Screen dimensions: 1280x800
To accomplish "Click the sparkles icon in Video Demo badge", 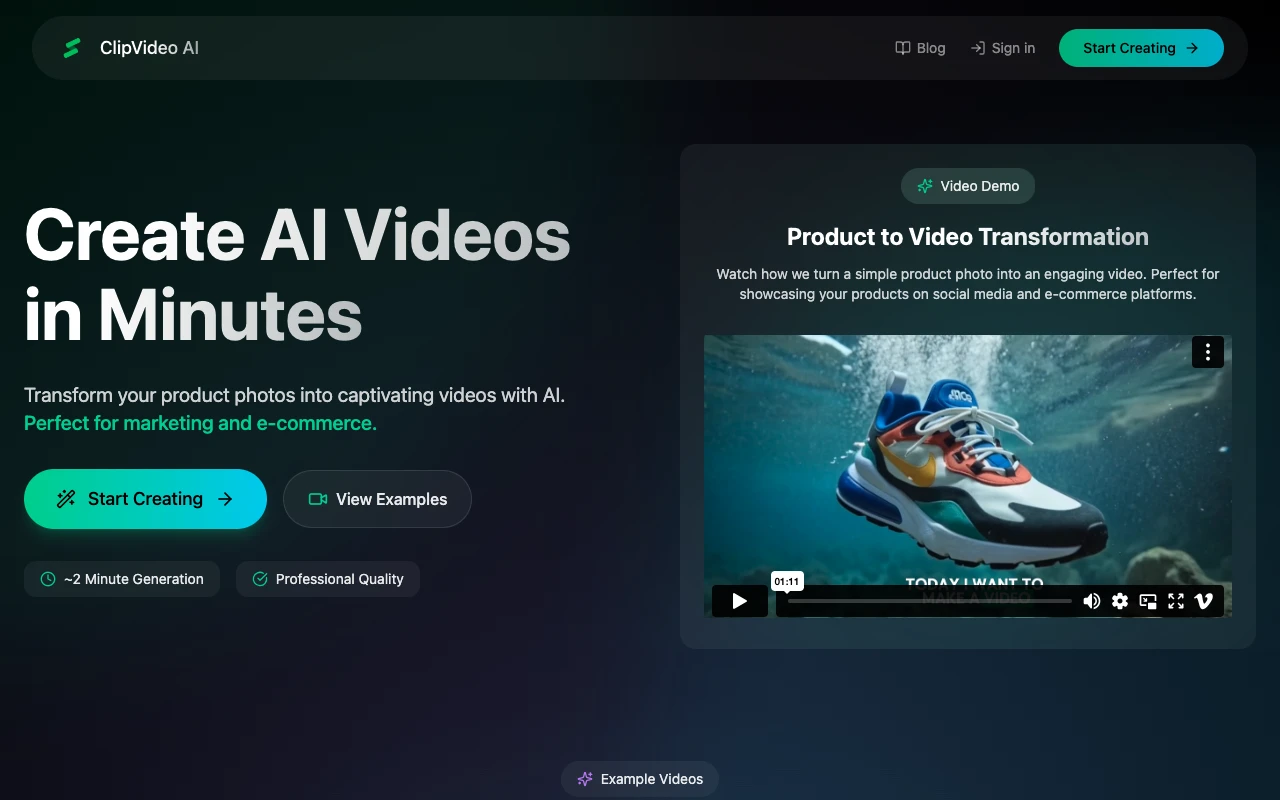I will [924, 186].
